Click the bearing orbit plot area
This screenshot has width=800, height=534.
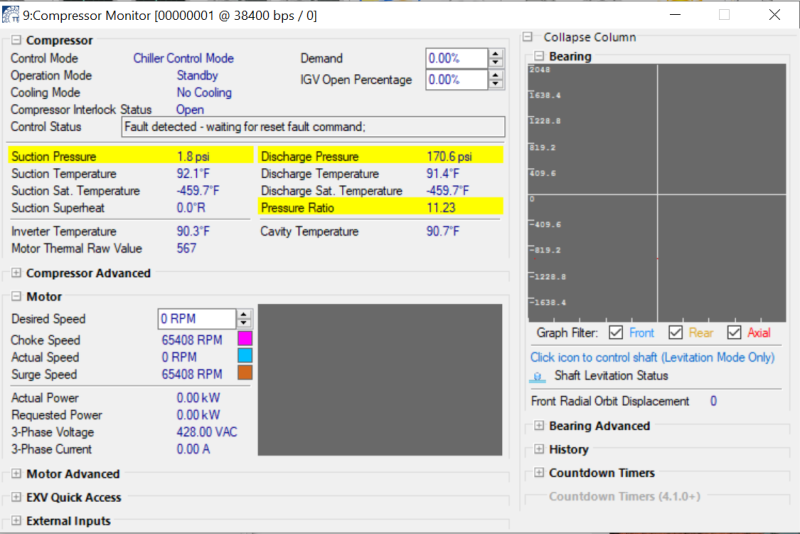657,193
